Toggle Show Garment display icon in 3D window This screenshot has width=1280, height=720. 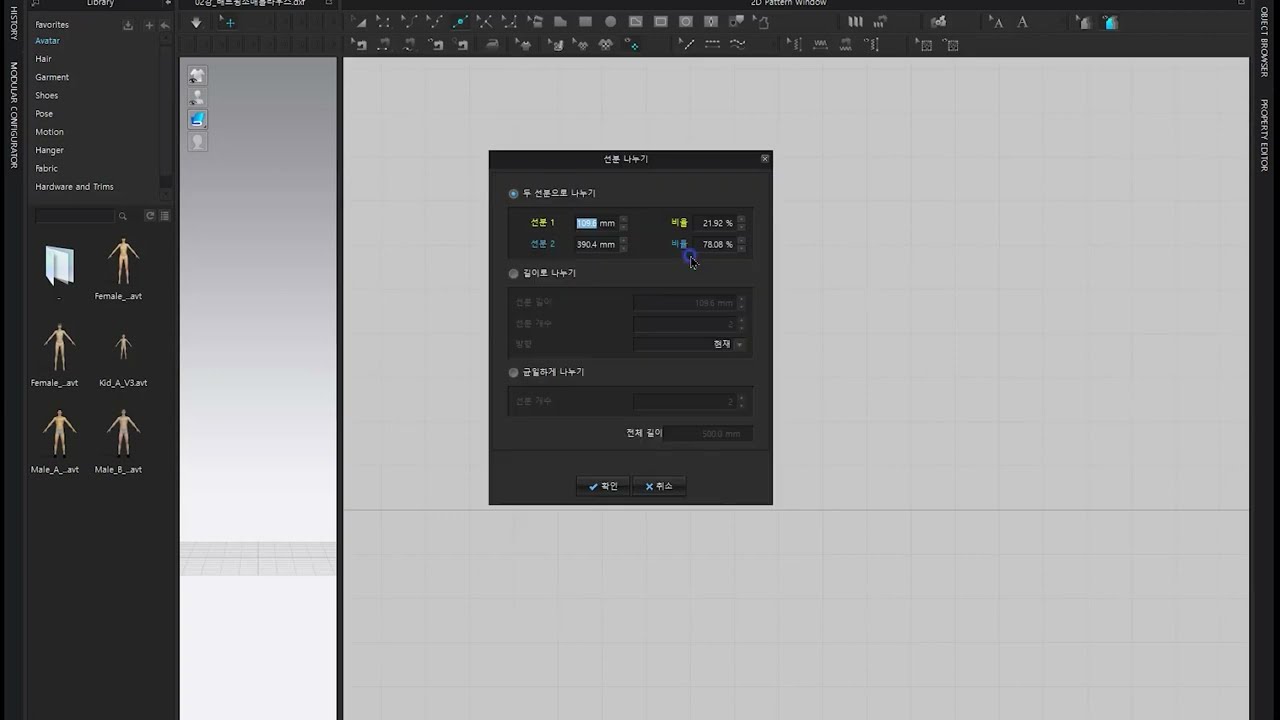pos(198,75)
